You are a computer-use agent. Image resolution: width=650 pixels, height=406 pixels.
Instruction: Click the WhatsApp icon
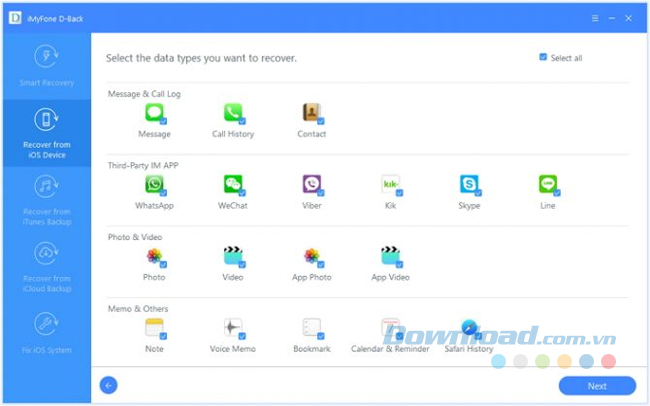[x=154, y=185]
